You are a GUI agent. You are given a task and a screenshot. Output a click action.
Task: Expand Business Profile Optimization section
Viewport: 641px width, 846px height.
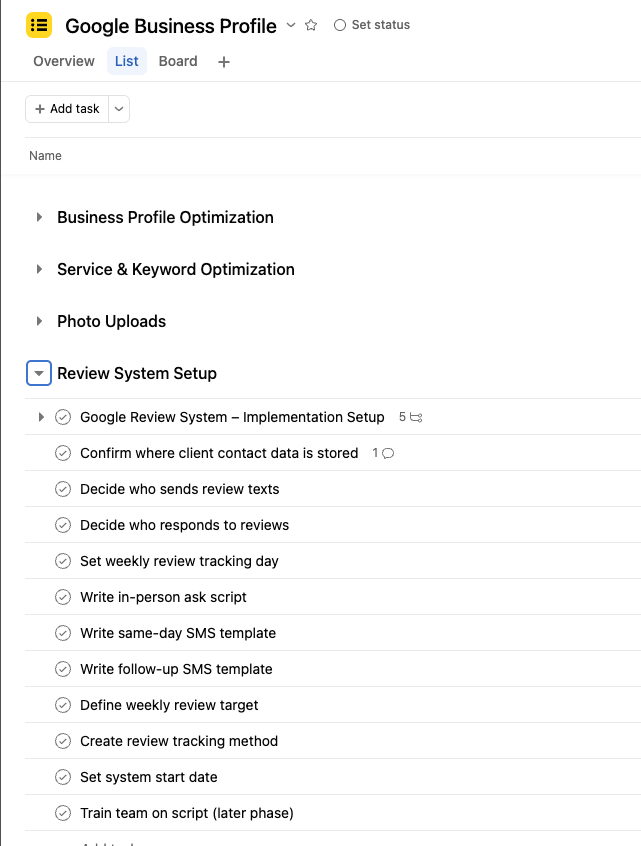pos(39,217)
